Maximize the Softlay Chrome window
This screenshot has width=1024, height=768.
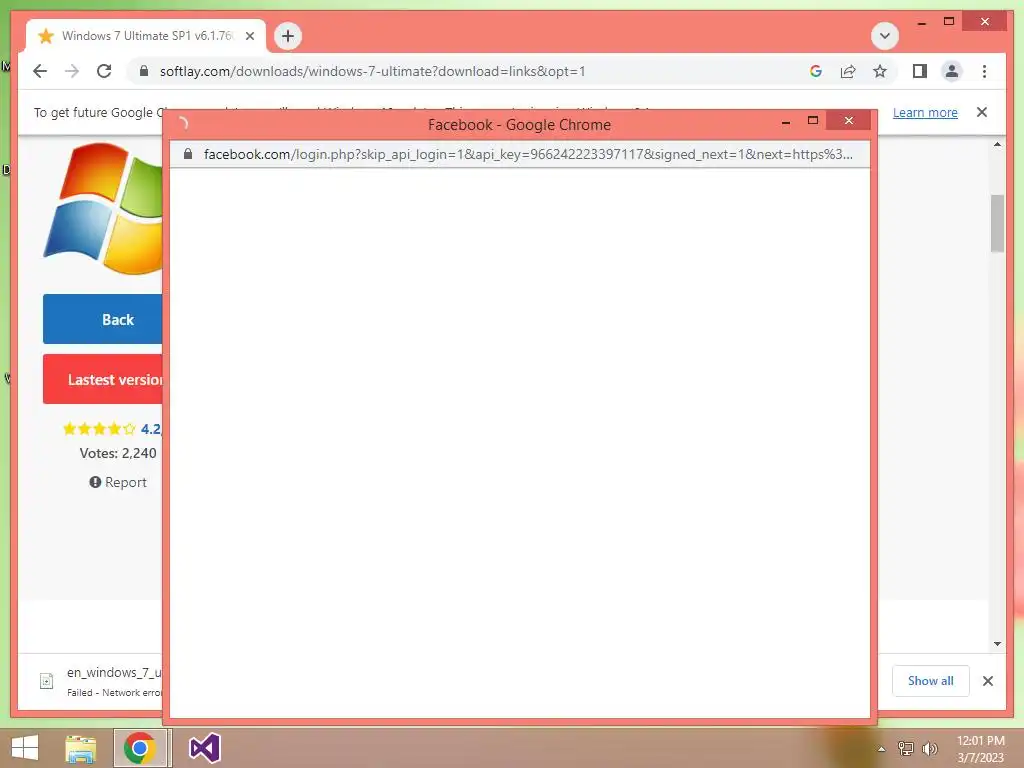pos(949,22)
